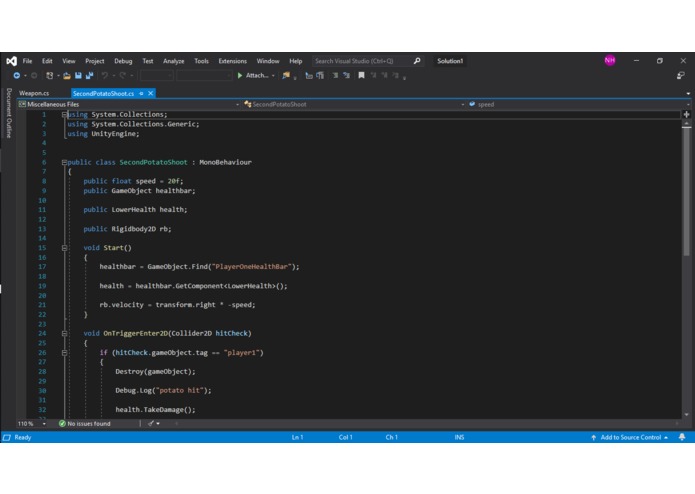This screenshot has height=494, width=695.
Task: Pin the SecondPotatoShoot.cs tab
Action: coord(141,93)
